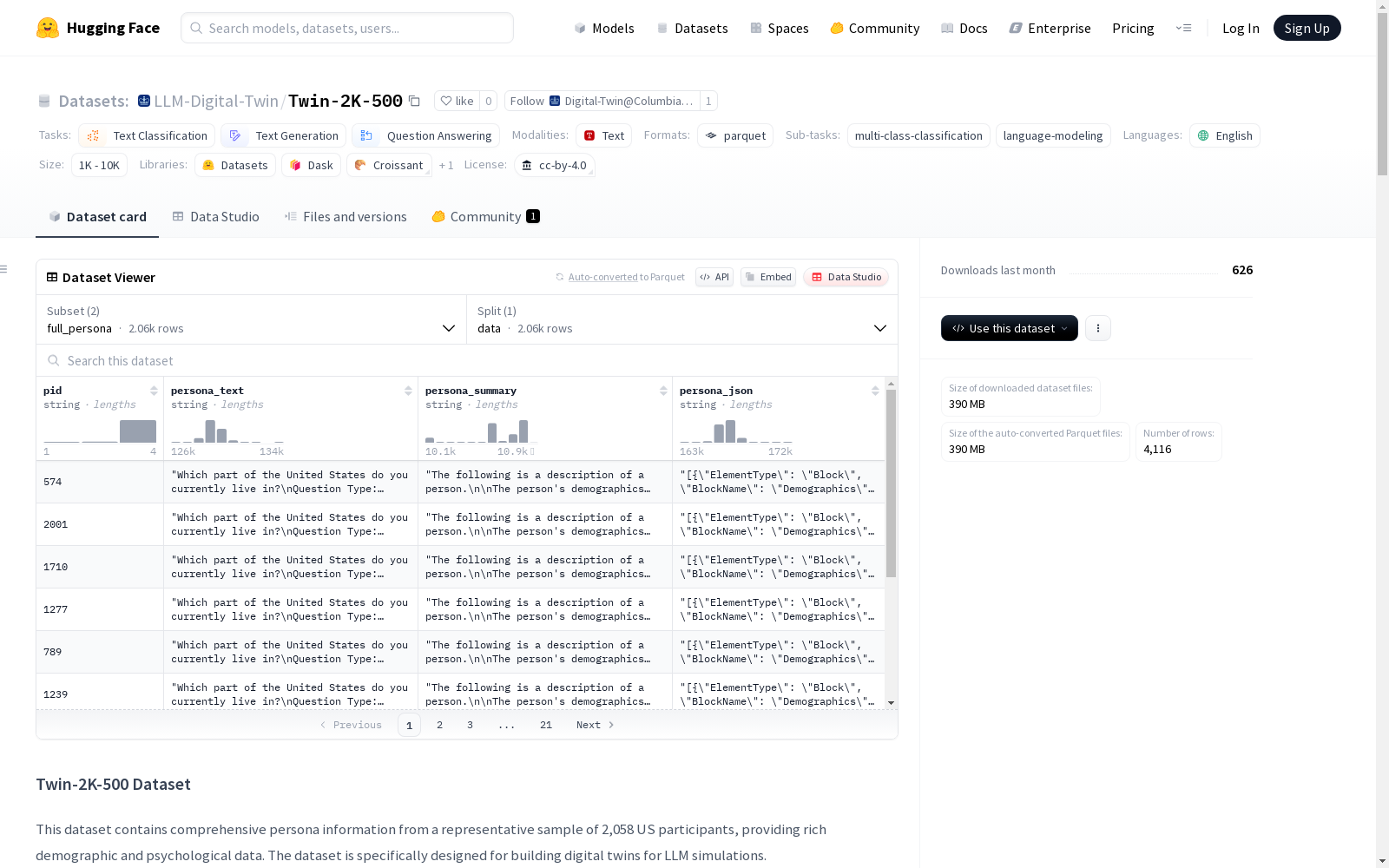Select the English language tag
The height and width of the screenshot is (868, 1389).
pyautogui.click(x=1225, y=135)
